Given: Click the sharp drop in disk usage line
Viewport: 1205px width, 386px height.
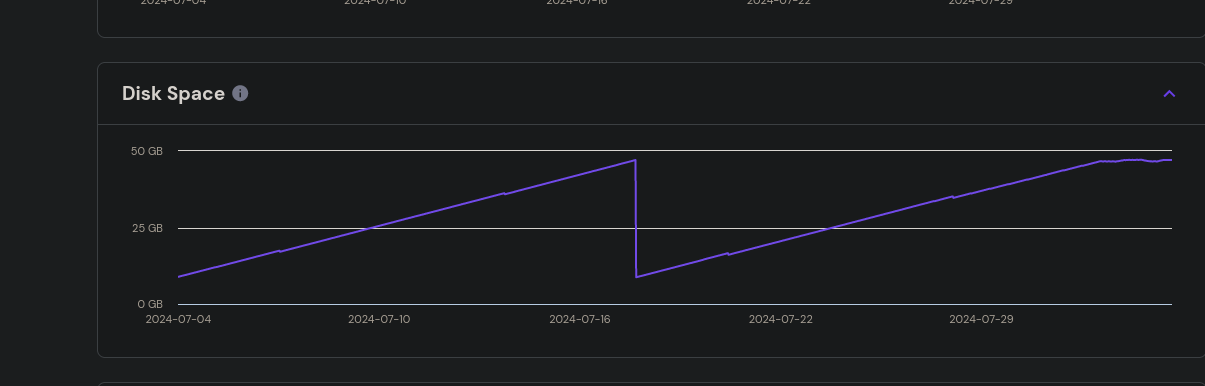Looking at the screenshot, I should pyautogui.click(x=636, y=218).
